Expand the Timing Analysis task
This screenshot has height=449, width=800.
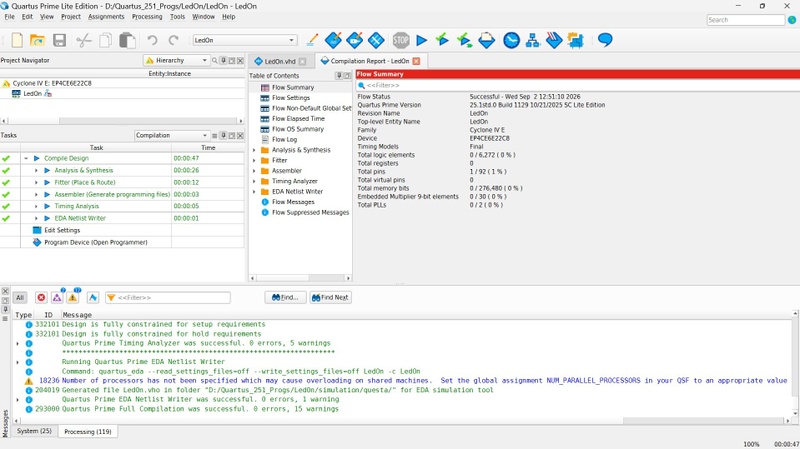(x=36, y=206)
